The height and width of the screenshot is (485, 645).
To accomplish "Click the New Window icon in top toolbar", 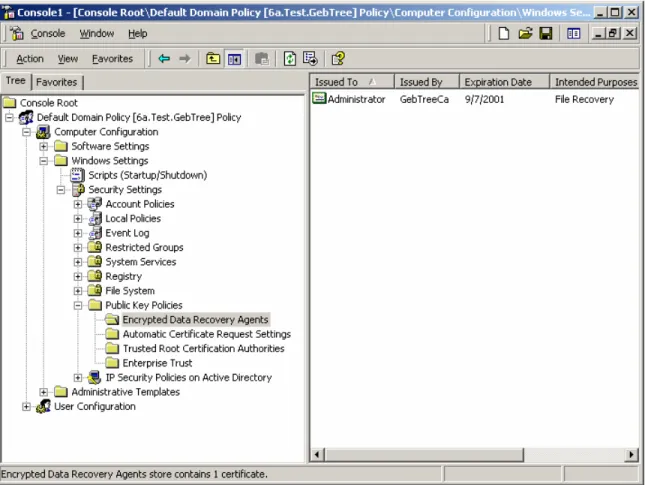I will (x=573, y=33).
